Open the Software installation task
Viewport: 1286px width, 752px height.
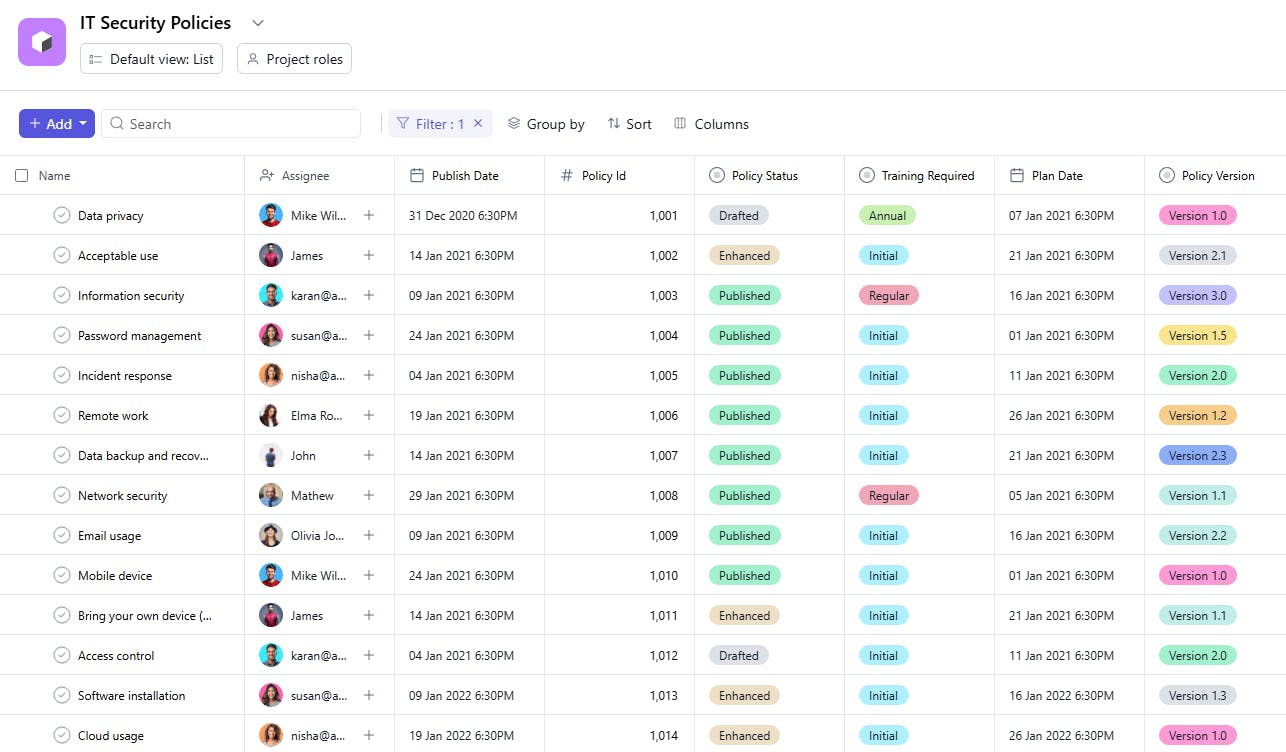tap(131, 695)
